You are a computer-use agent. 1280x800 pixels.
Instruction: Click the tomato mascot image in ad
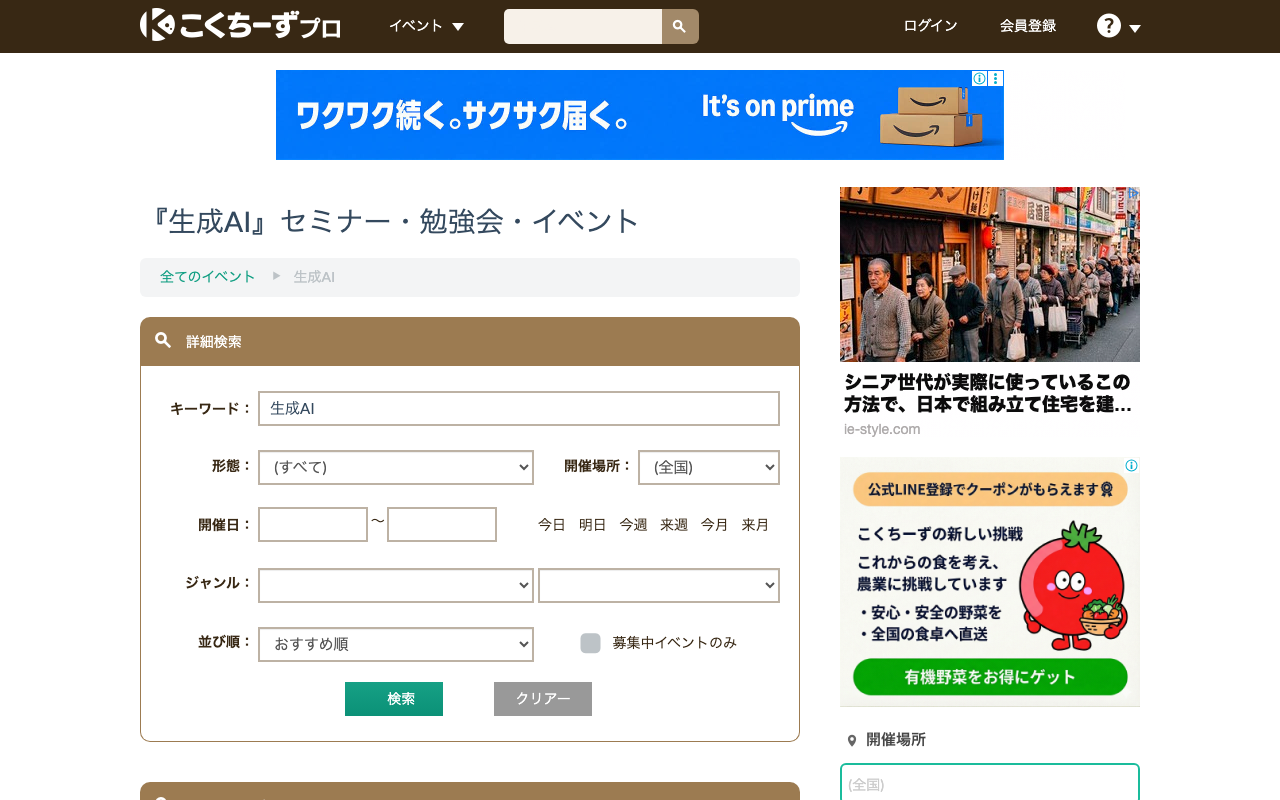point(1073,585)
